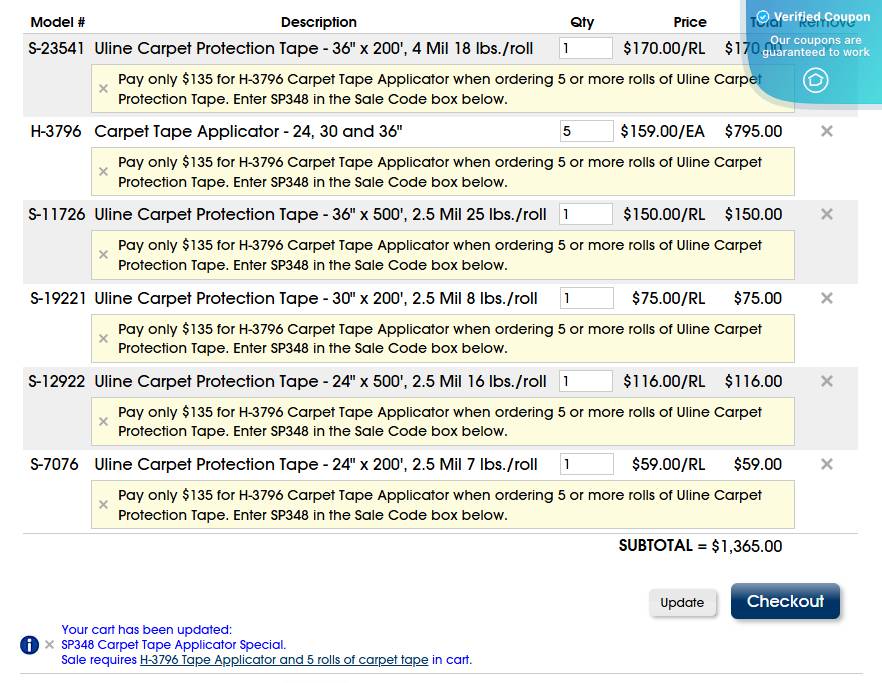The width and height of the screenshot is (882, 683).
Task: Click the circular icon in coupon overlay
Action: pos(816,80)
